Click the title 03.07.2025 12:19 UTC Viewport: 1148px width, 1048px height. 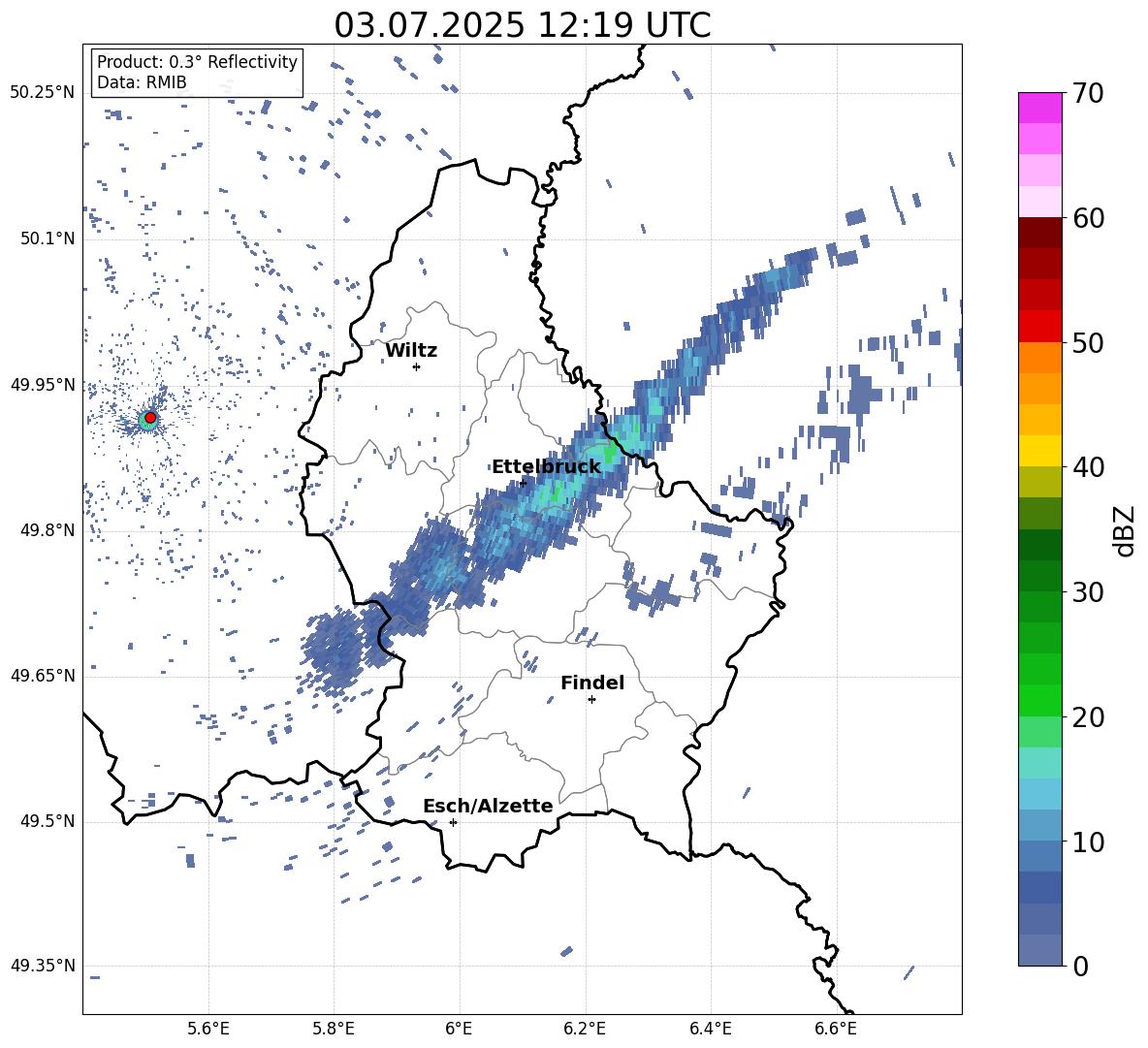[x=522, y=25]
